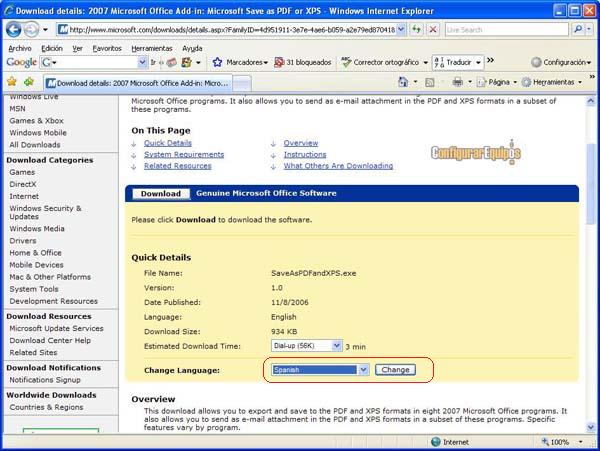
Task: Open the Edición menu
Action: pos(52,49)
